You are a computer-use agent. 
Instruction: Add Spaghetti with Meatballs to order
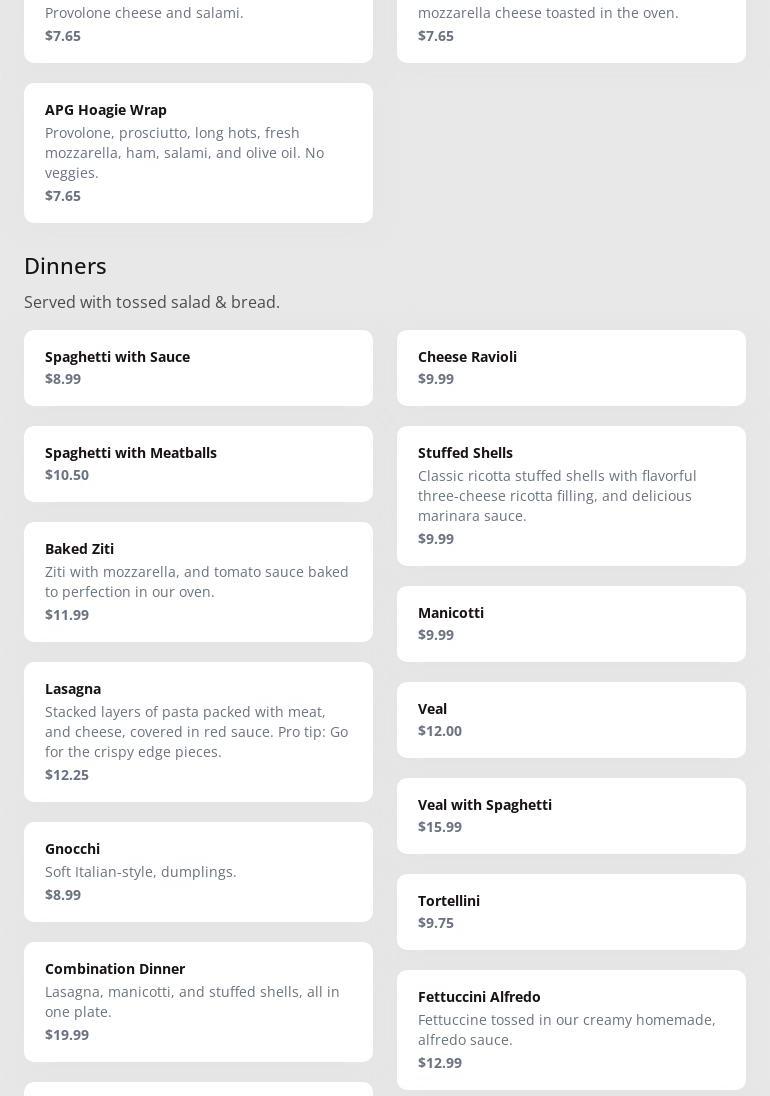pyautogui.click(x=198, y=463)
